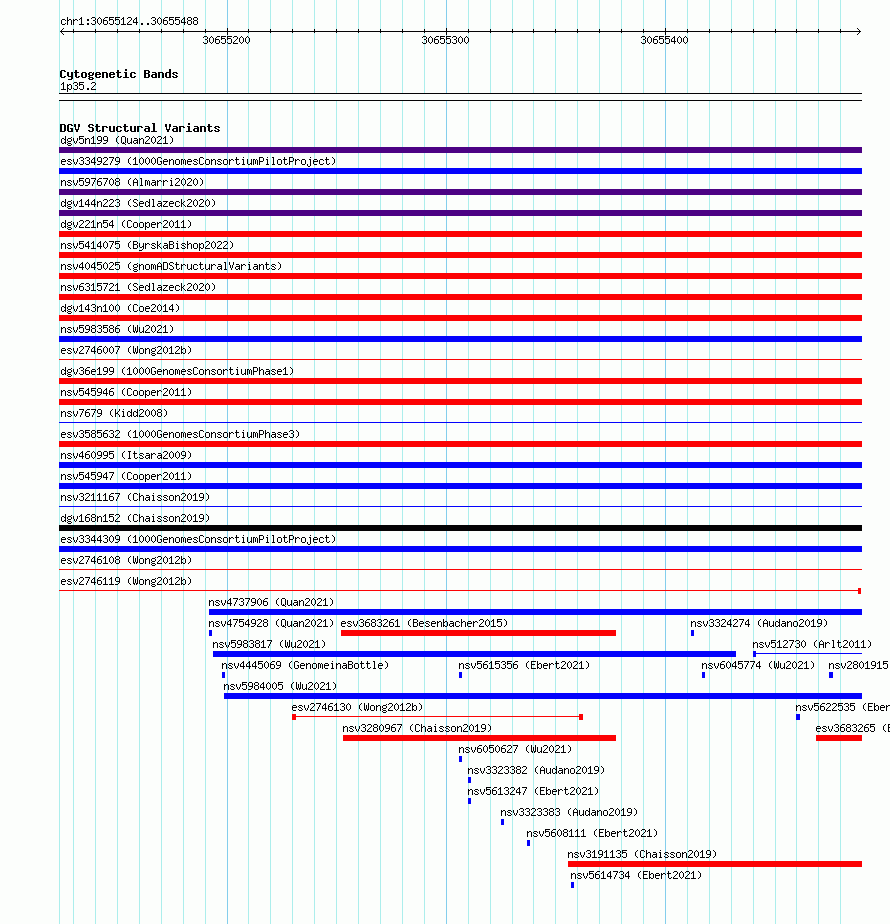Click nsv3323383 (Audano2019) label
This screenshot has width=890, height=924.
point(569,813)
